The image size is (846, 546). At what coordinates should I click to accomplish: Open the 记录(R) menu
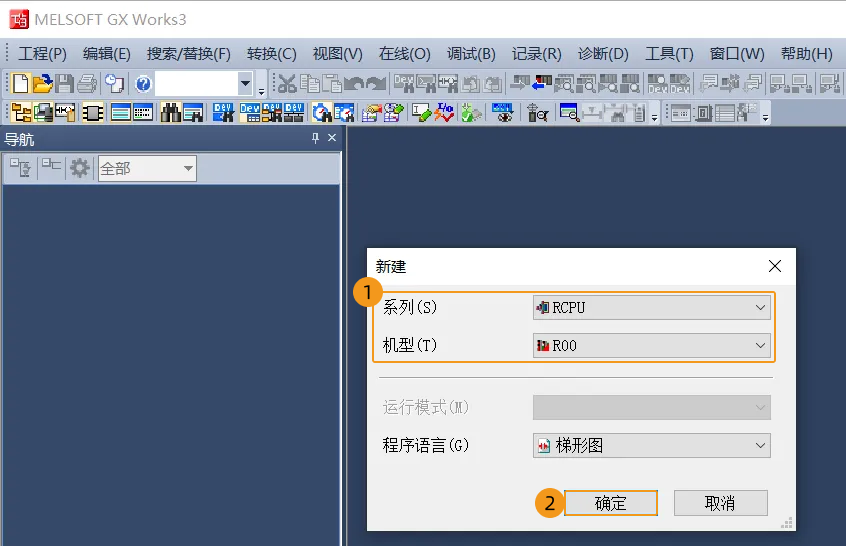pos(537,54)
